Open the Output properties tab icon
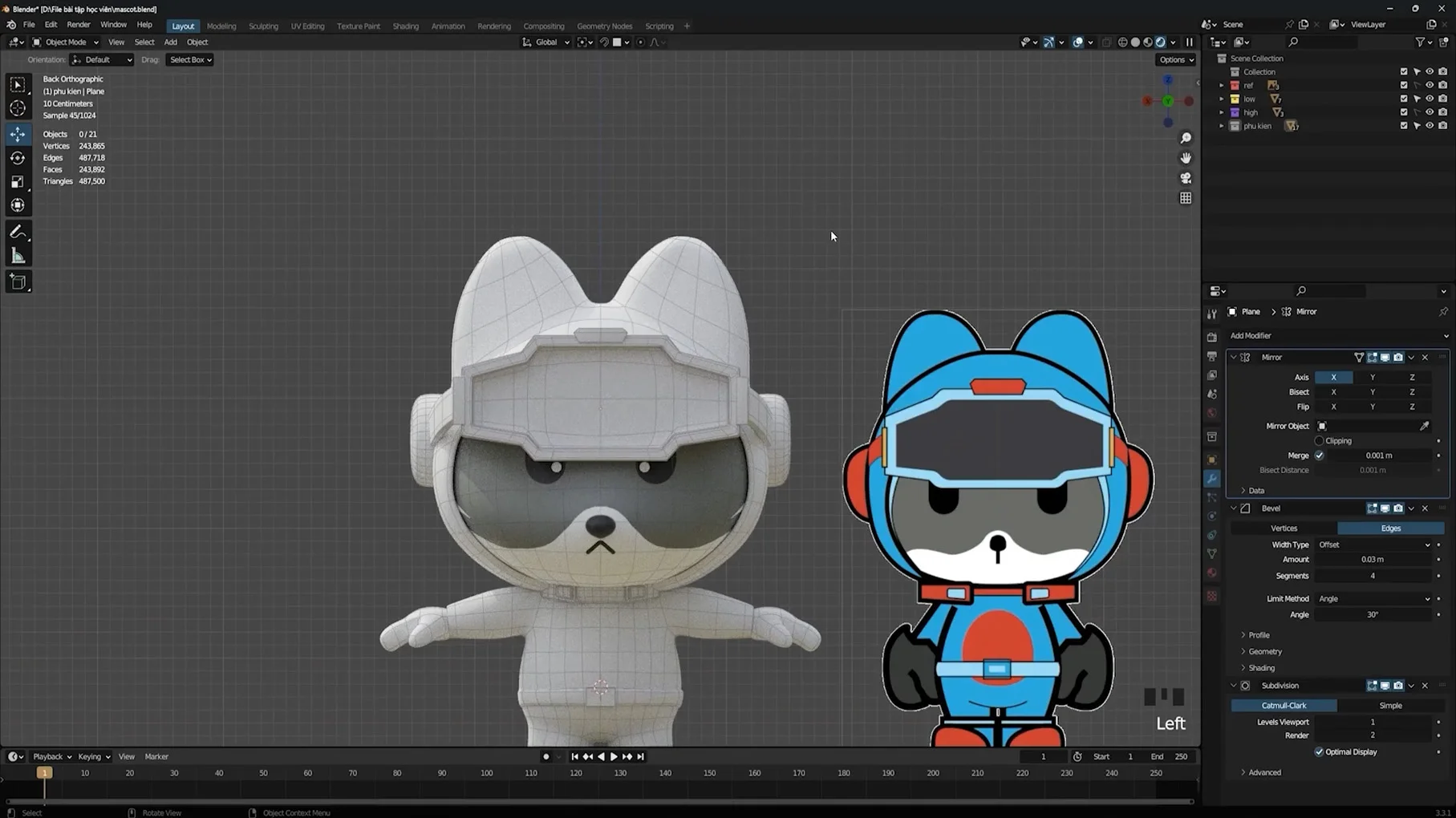Screen dimensions: 1456x818 tap(1212, 356)
